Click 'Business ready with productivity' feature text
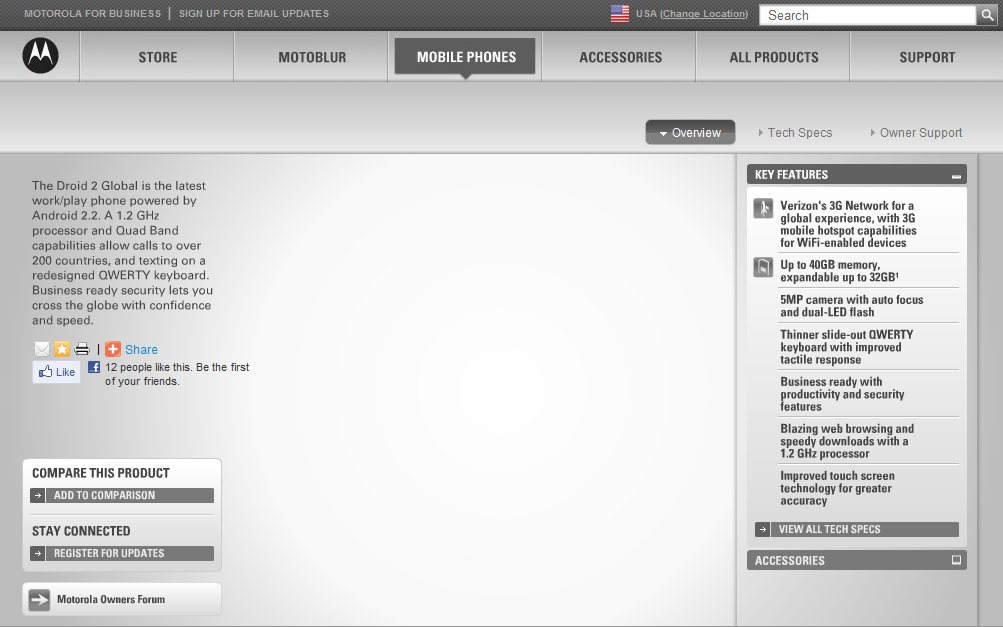Screen dimensions: 1003x627 pyautogui.click(x=842, y=393)
